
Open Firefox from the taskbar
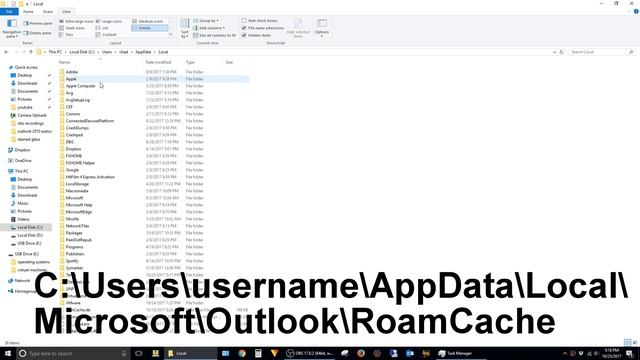[x=361, y=353]
